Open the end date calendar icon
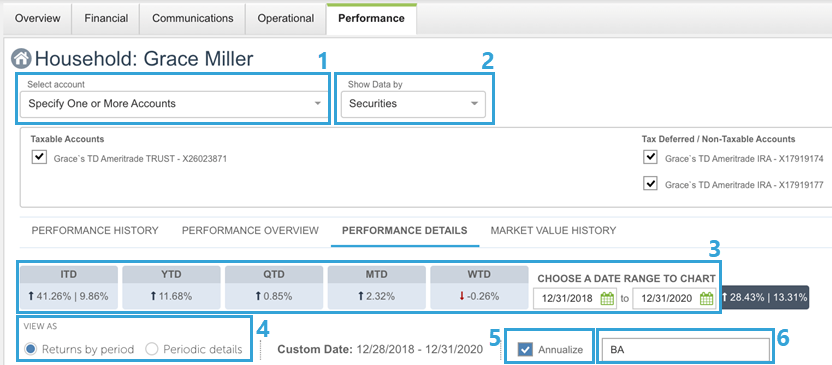832x365 pixels. pyautogui.click(x=706, y=298)
